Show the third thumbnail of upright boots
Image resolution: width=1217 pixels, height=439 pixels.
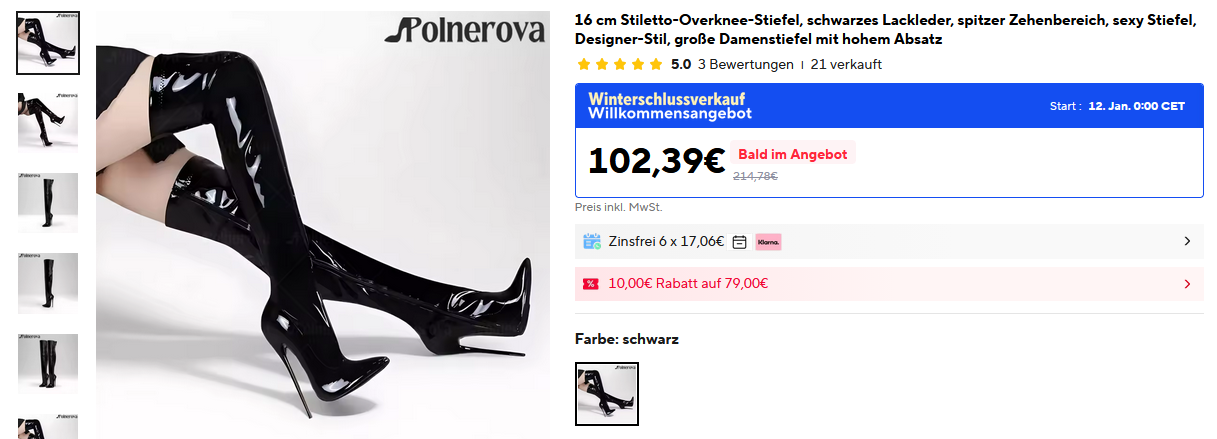(48, 203)
